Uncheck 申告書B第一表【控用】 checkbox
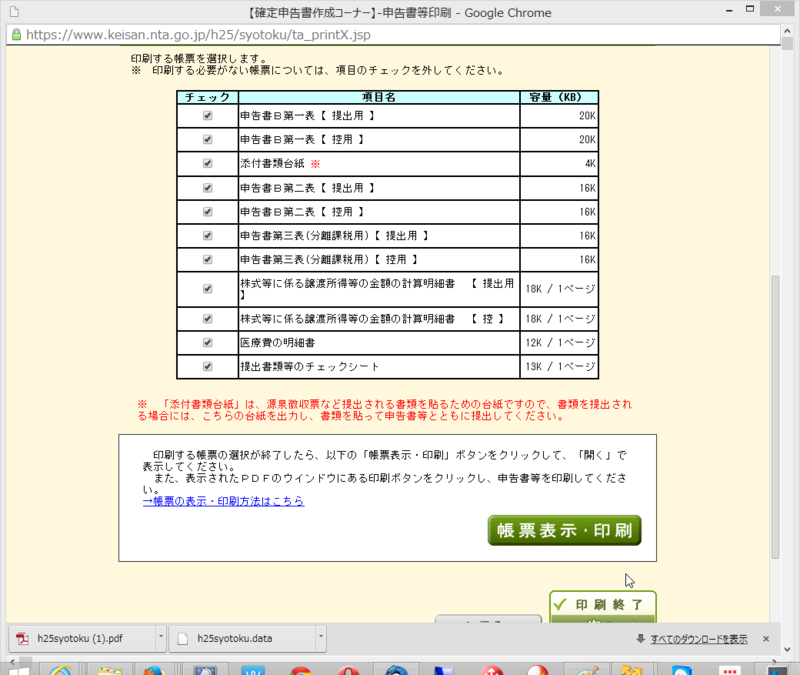 pos(207,139)
